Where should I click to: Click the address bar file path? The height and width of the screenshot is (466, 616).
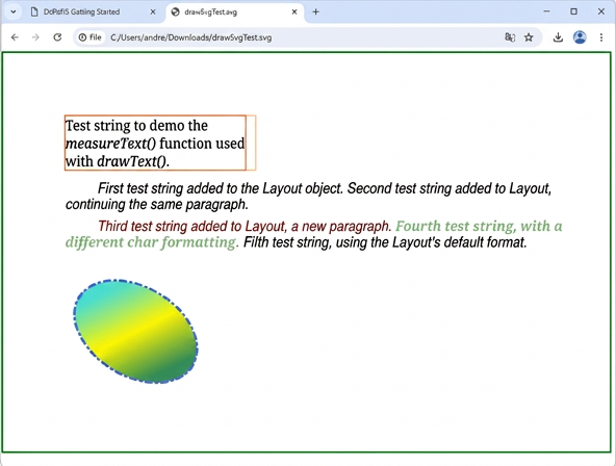[x=191, y=37]
